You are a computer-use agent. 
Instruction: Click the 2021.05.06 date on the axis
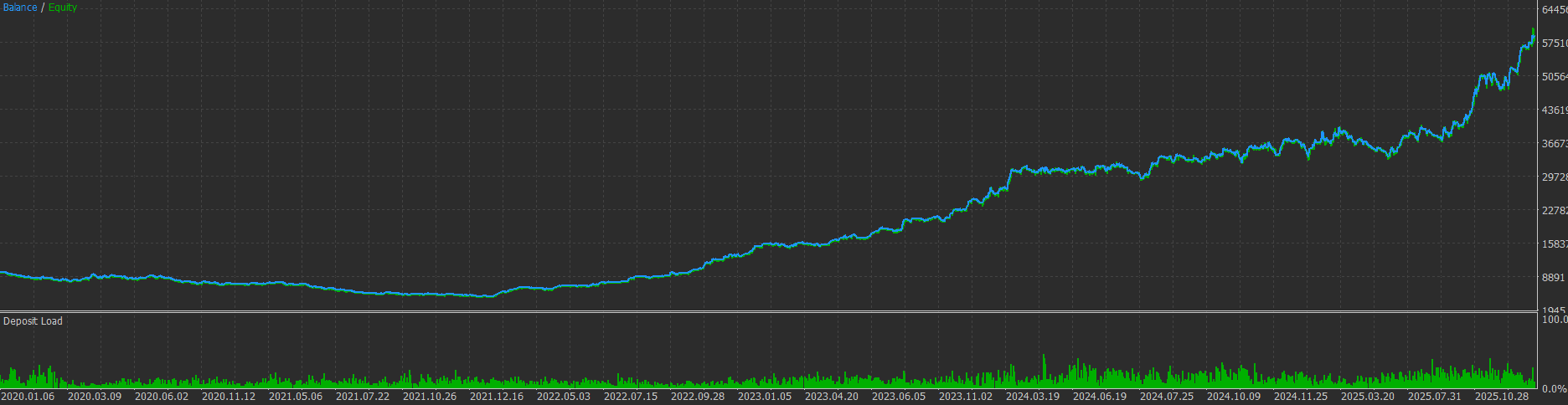coord(296,397)
